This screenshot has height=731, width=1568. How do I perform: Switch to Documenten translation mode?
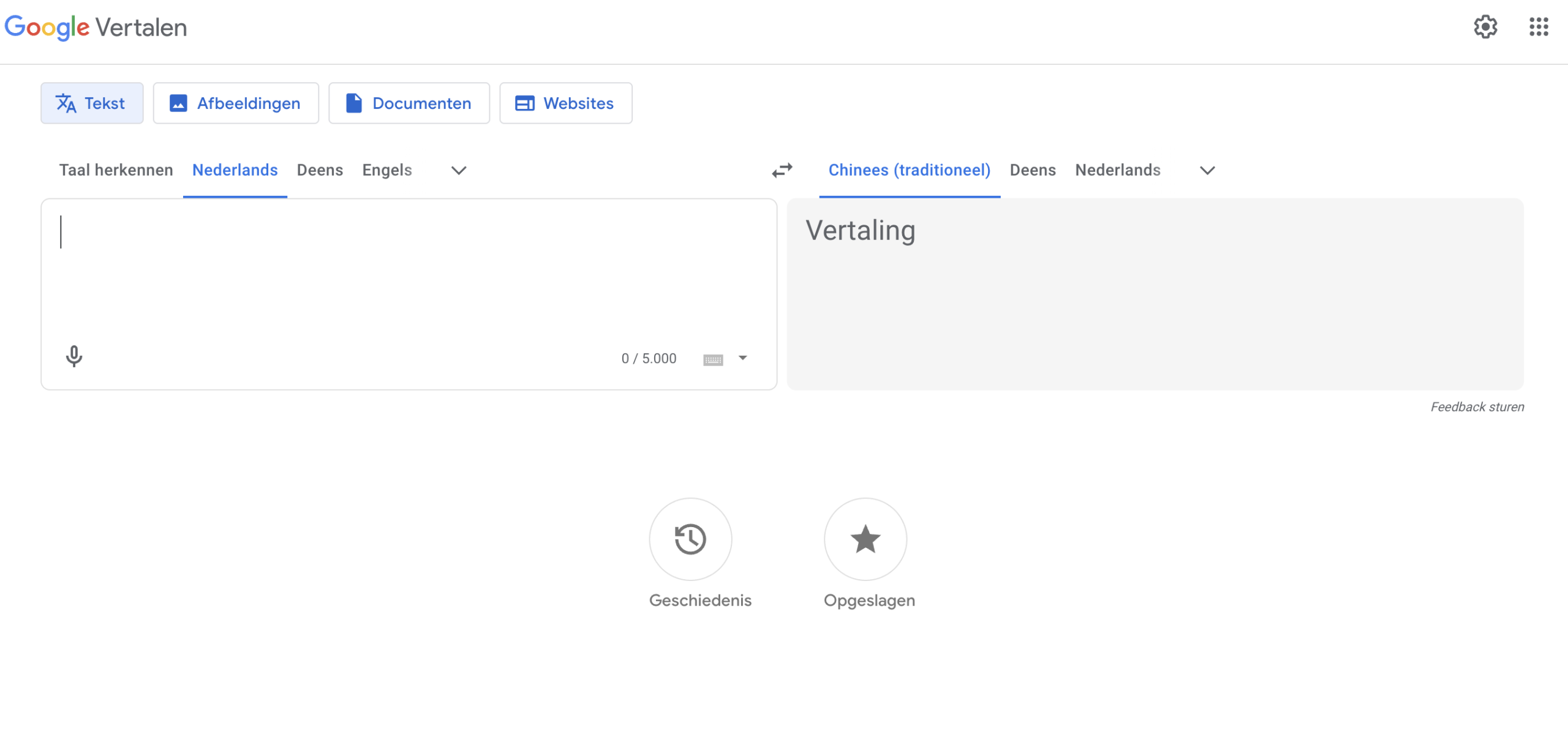click(x=409, y=103)
